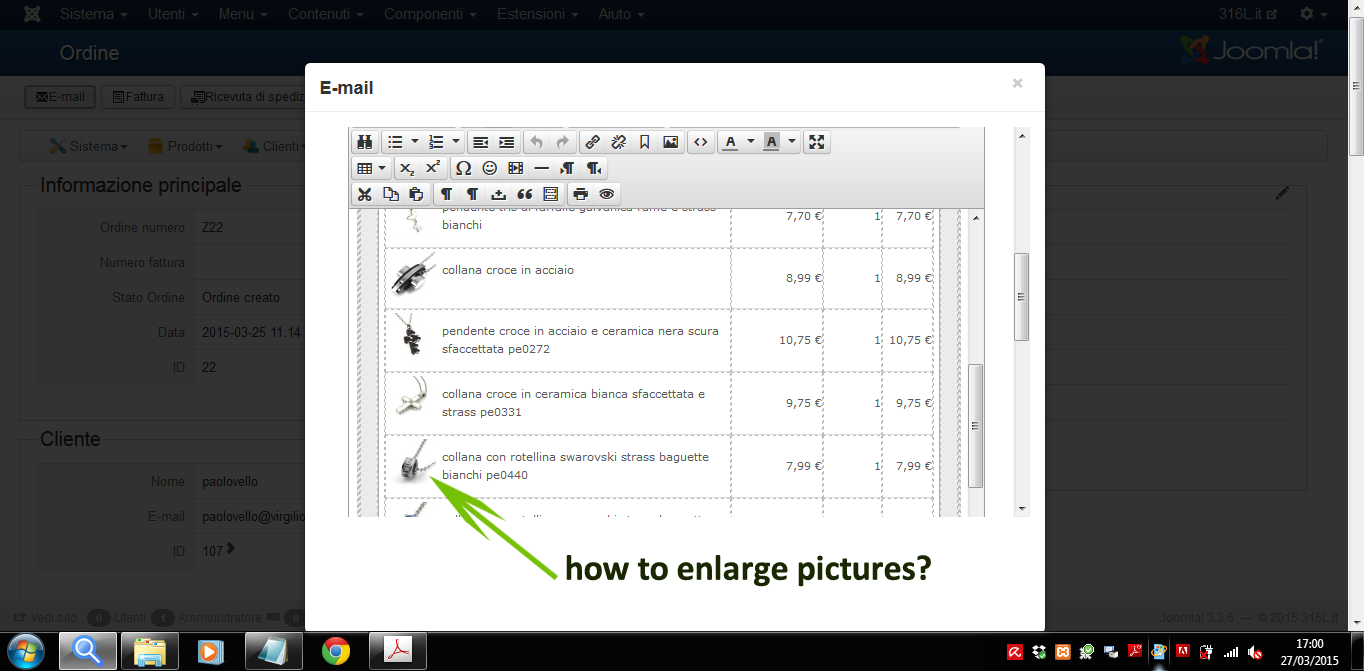Open the Menu top navigation item
The height and width of the screenshot is (671, 1364).
tap(242, 14)
